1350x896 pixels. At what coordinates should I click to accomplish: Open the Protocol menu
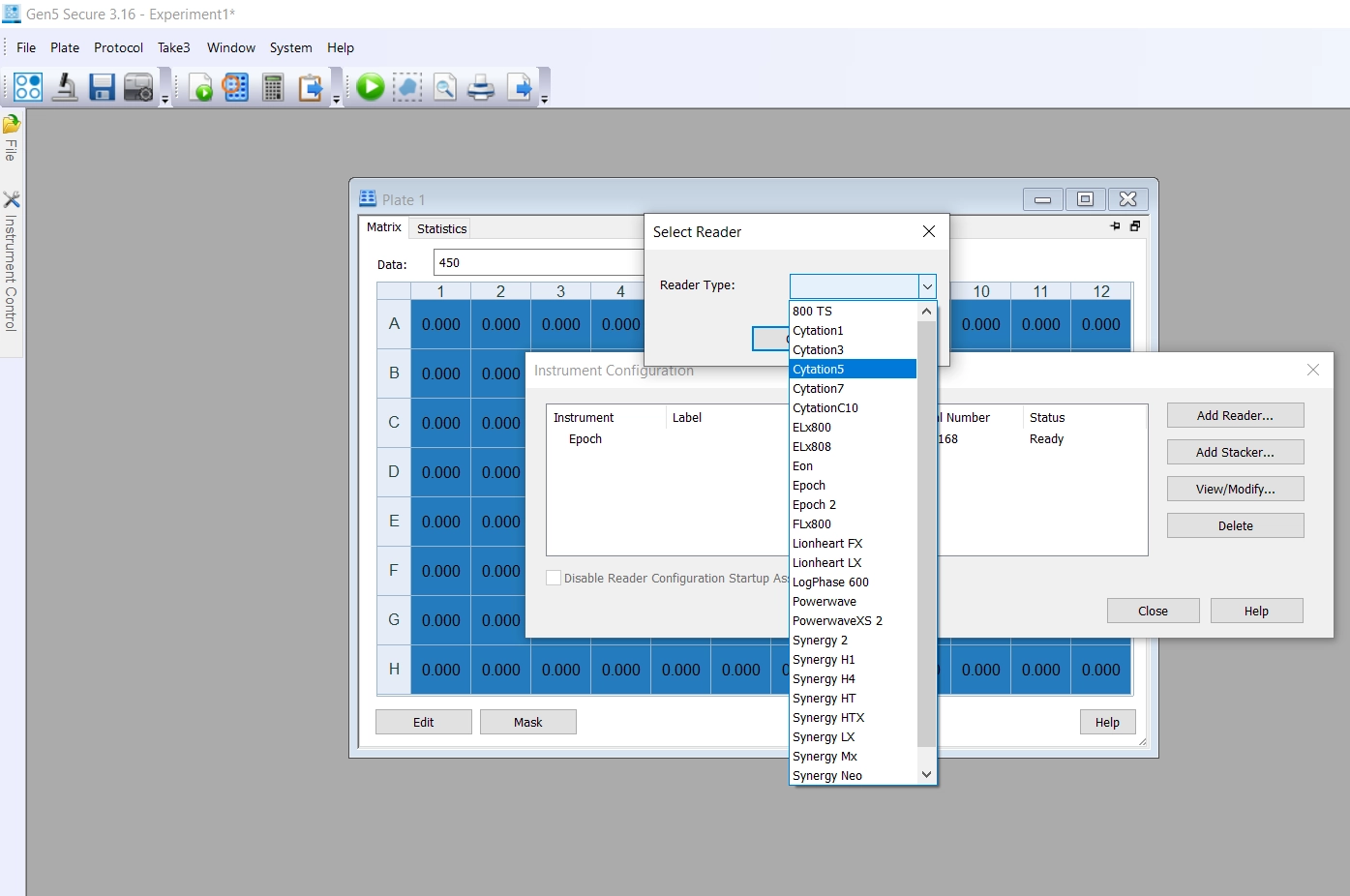click(118, 47)
